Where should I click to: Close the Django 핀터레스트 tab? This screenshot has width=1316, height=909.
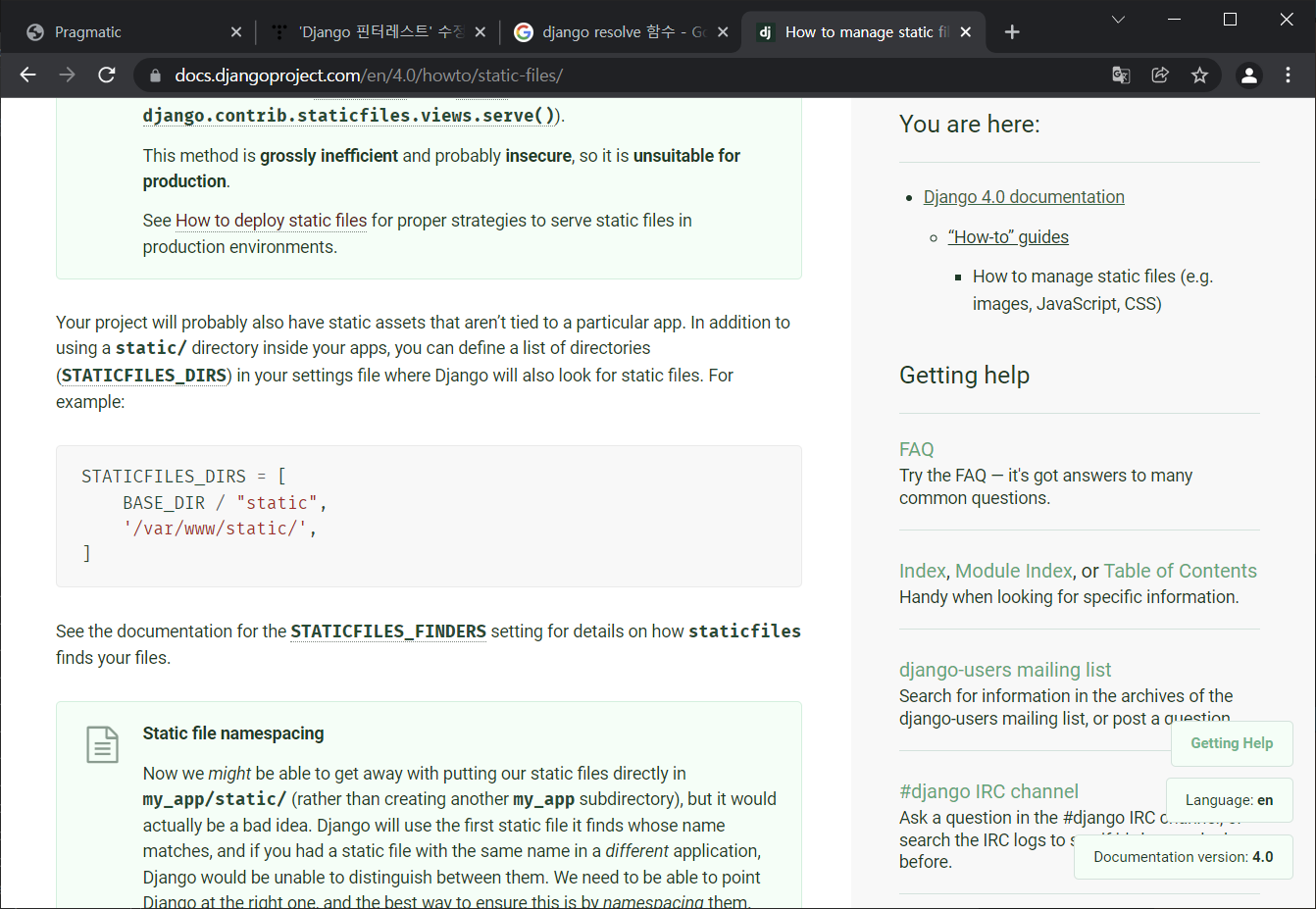tap(481, 32)
